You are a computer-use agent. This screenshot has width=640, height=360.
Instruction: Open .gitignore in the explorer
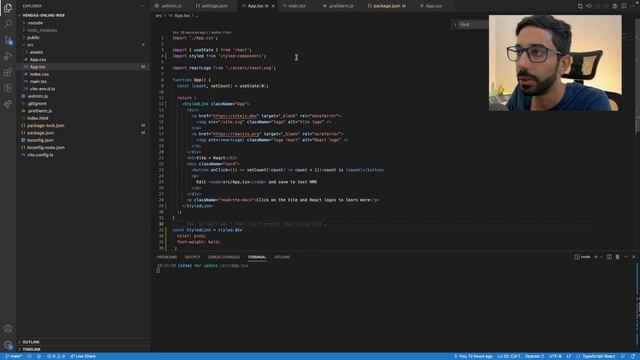(x=37, y=104)
